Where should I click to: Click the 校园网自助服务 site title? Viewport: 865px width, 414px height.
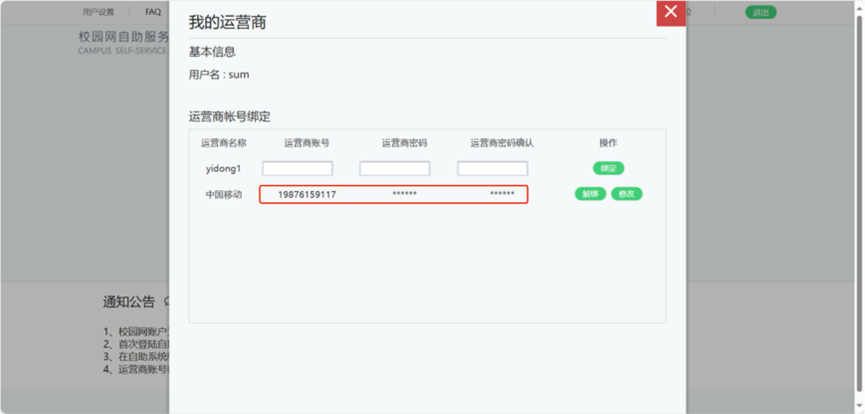point(124,36)
